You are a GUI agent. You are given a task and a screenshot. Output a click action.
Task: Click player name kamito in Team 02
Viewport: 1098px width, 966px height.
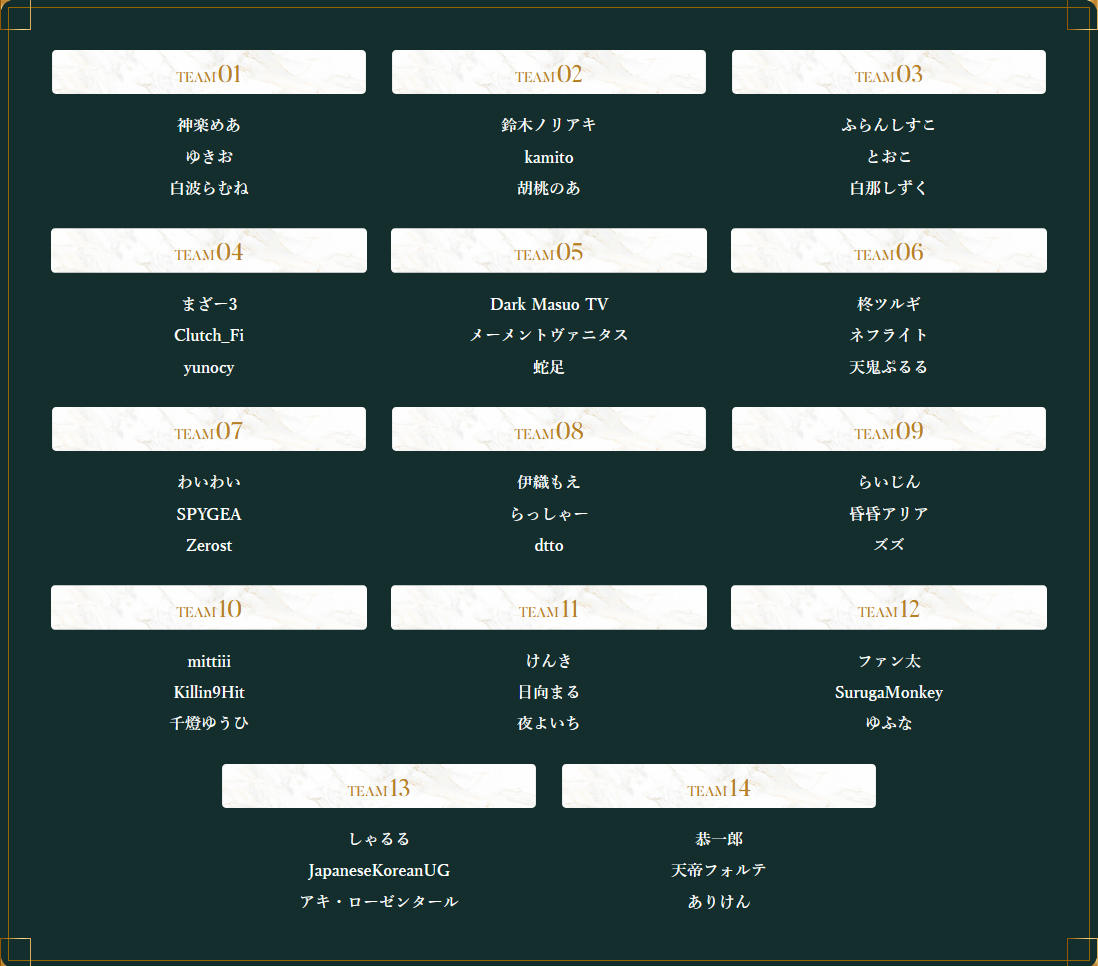[x=549, y=157]
